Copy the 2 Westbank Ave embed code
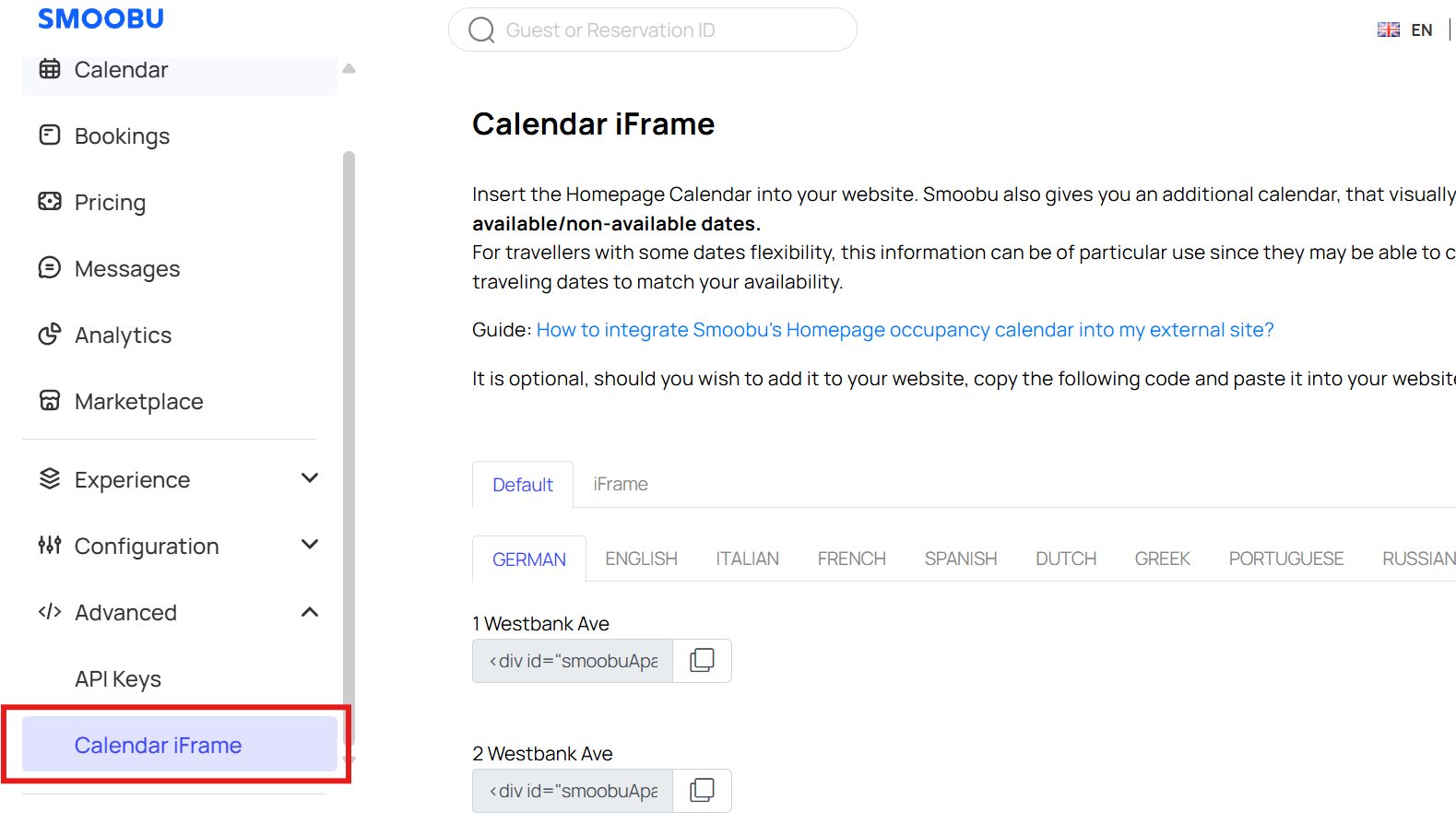This screenshot has height=824, width=1456. coord(702,791)
